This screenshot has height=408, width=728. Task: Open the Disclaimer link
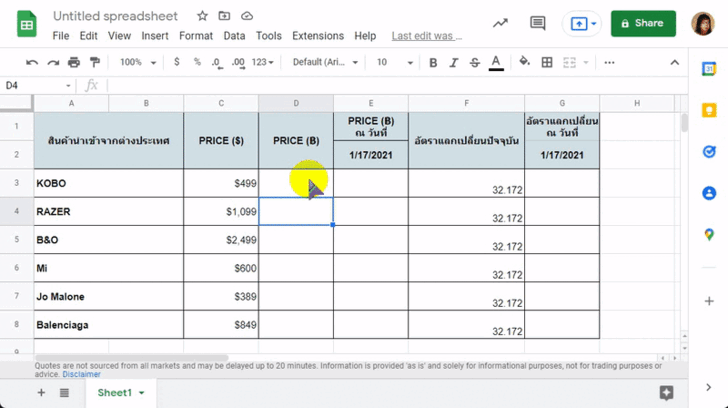pos(81,374)
